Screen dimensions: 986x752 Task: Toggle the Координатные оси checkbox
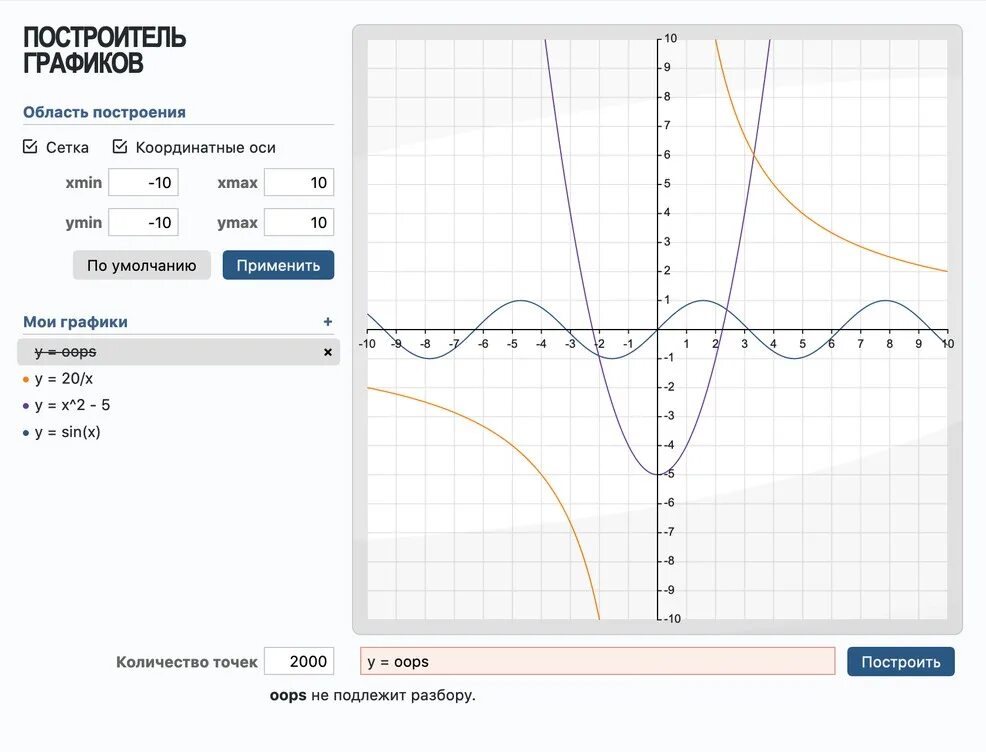coord(119,147)
